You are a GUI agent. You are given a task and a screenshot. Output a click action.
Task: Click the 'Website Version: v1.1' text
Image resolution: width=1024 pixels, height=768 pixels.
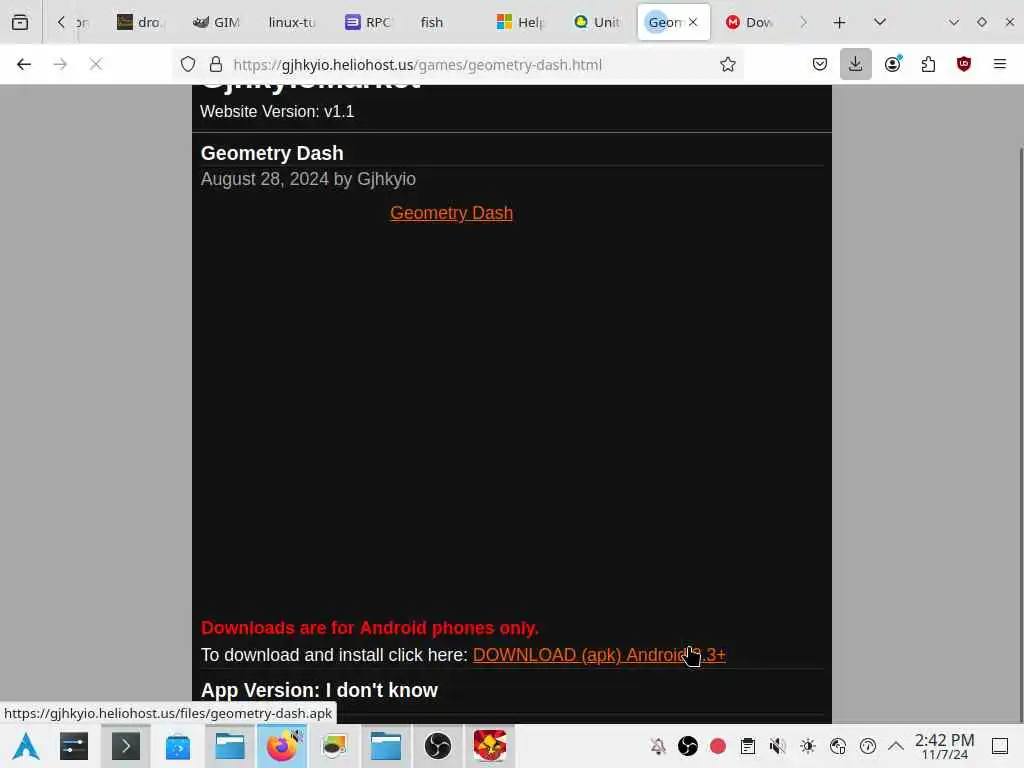click(x=277, y=112)
